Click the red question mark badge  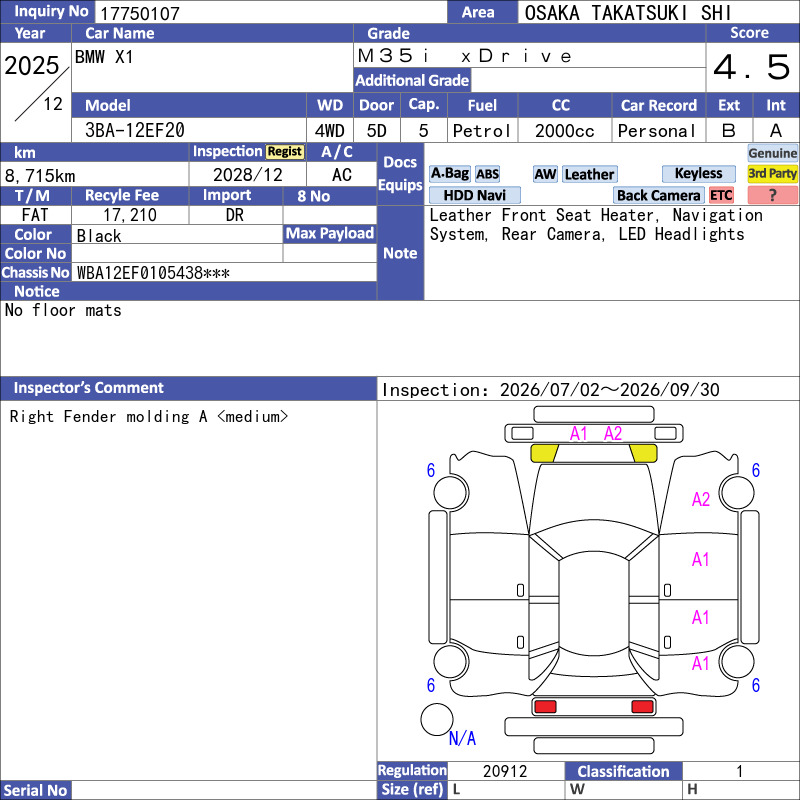click(x=772, y=195)
